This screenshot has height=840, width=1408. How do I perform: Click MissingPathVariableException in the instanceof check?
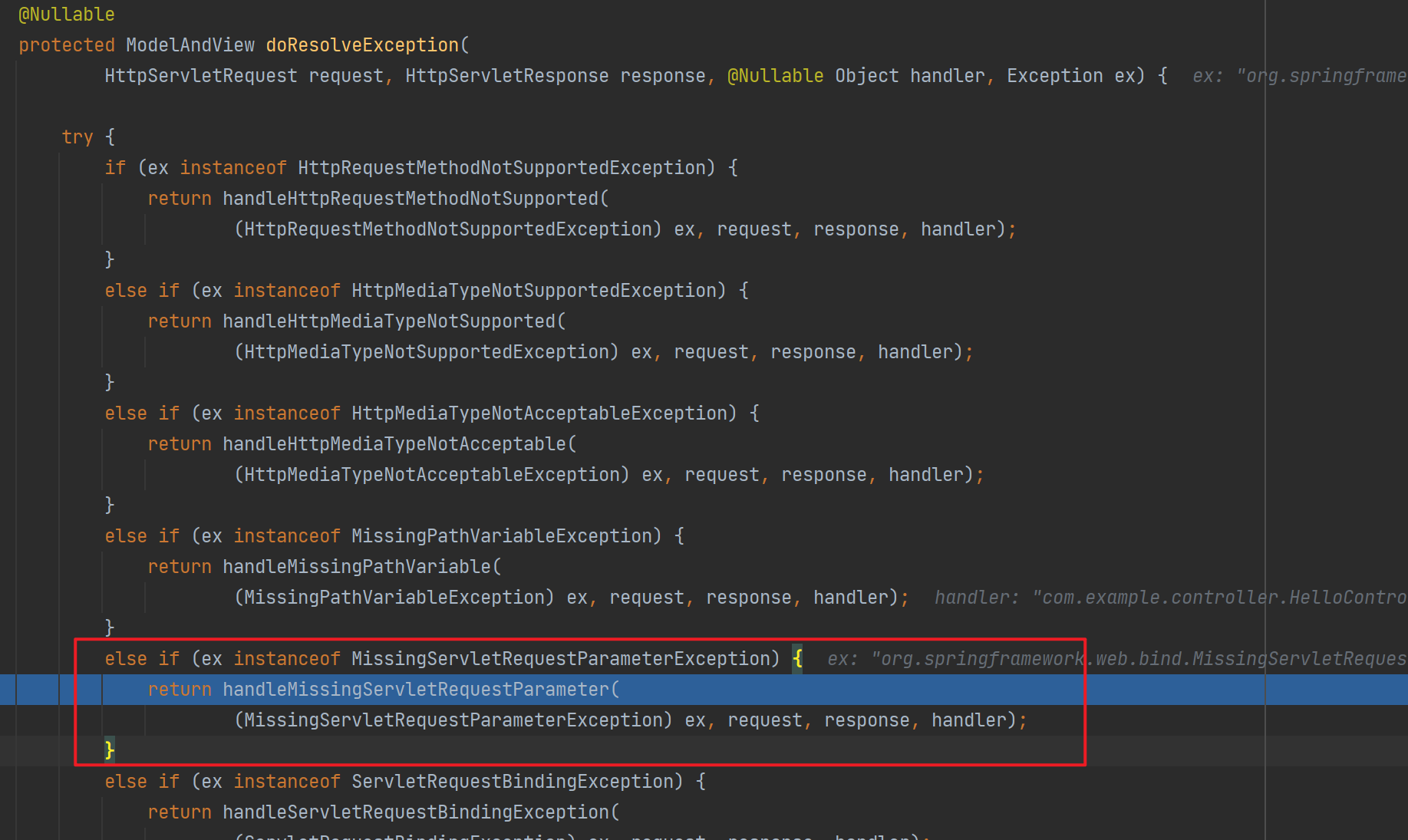point(506,536)
